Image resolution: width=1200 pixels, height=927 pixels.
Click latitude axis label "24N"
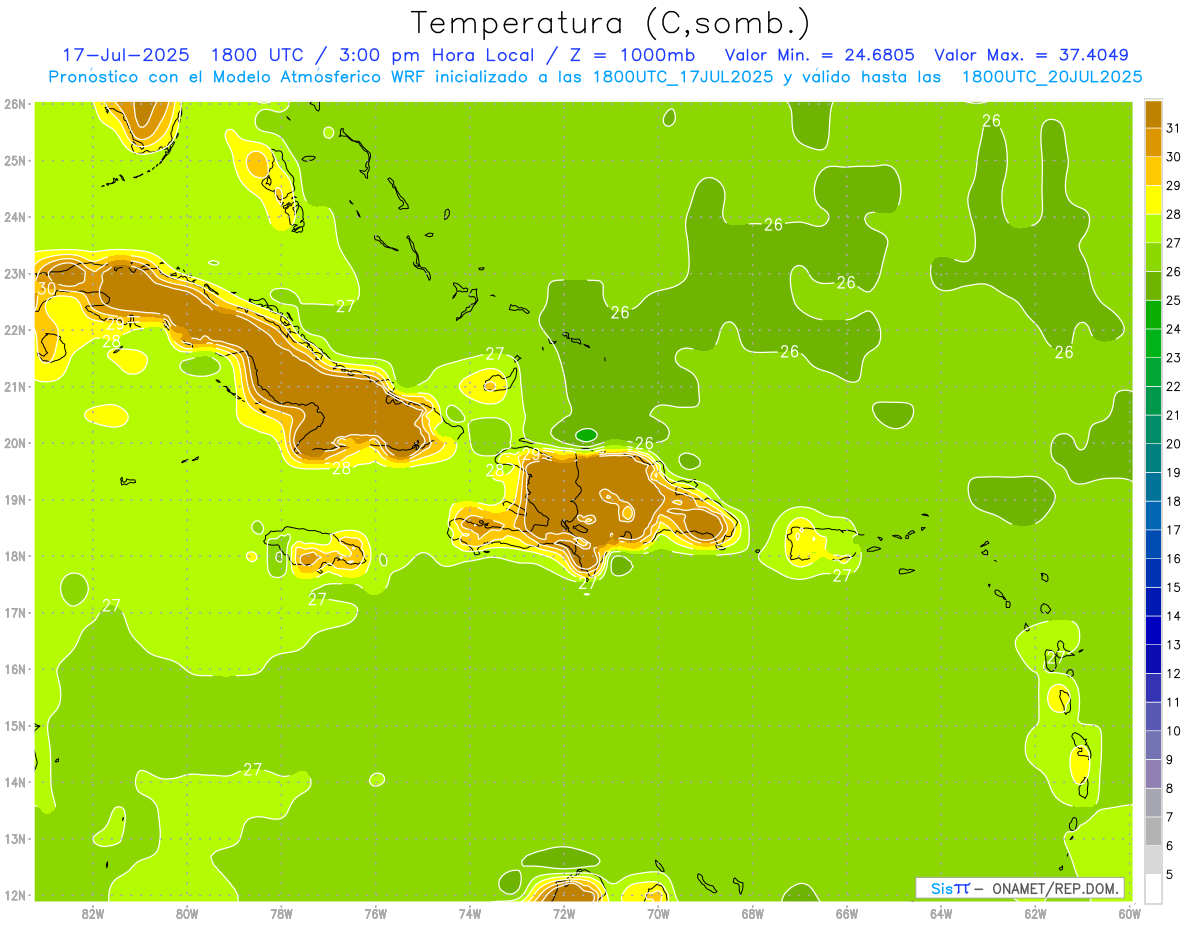(x=15, y=217)
